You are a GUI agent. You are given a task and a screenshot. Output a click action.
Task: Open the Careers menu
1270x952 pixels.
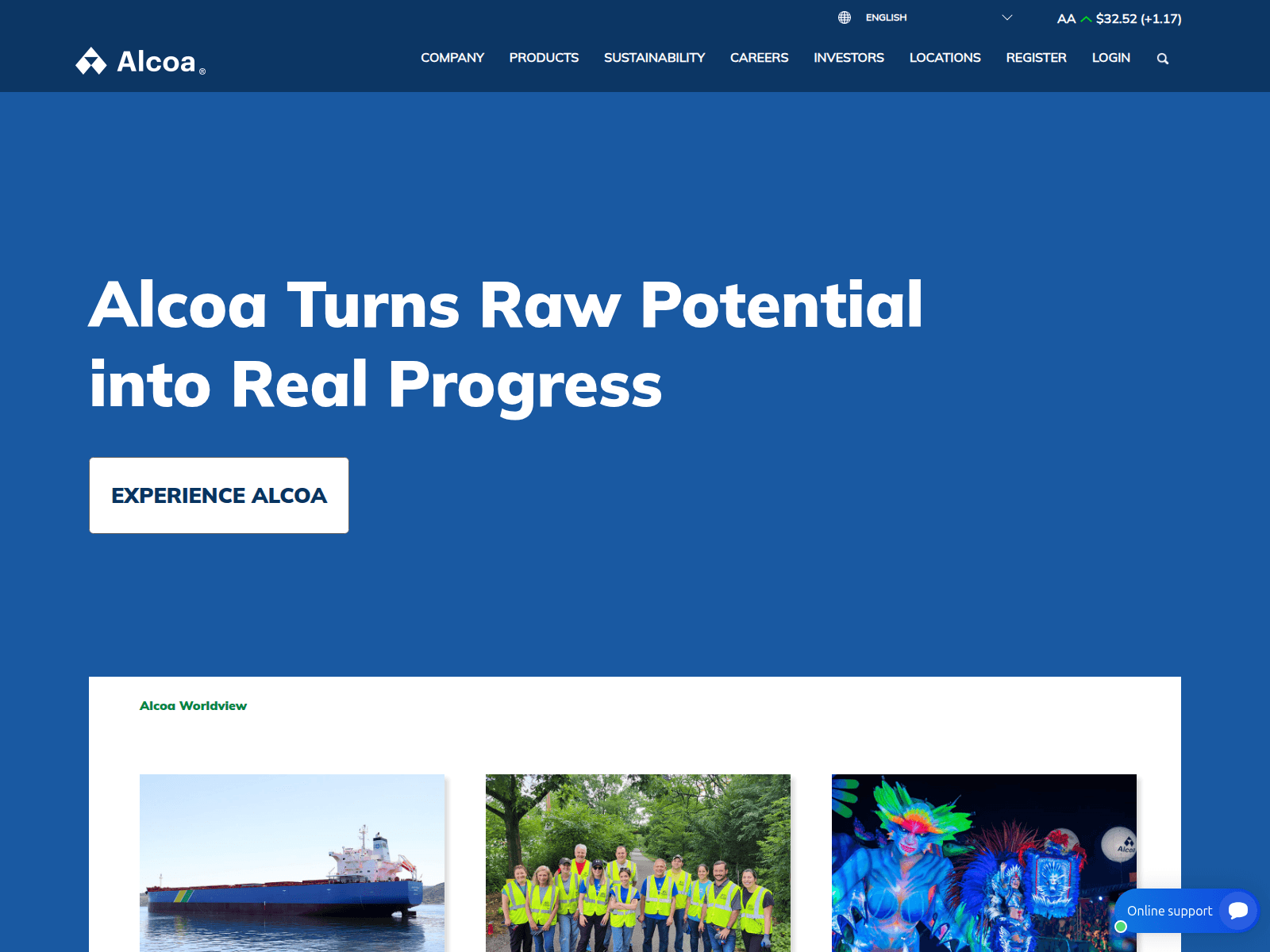759,58
